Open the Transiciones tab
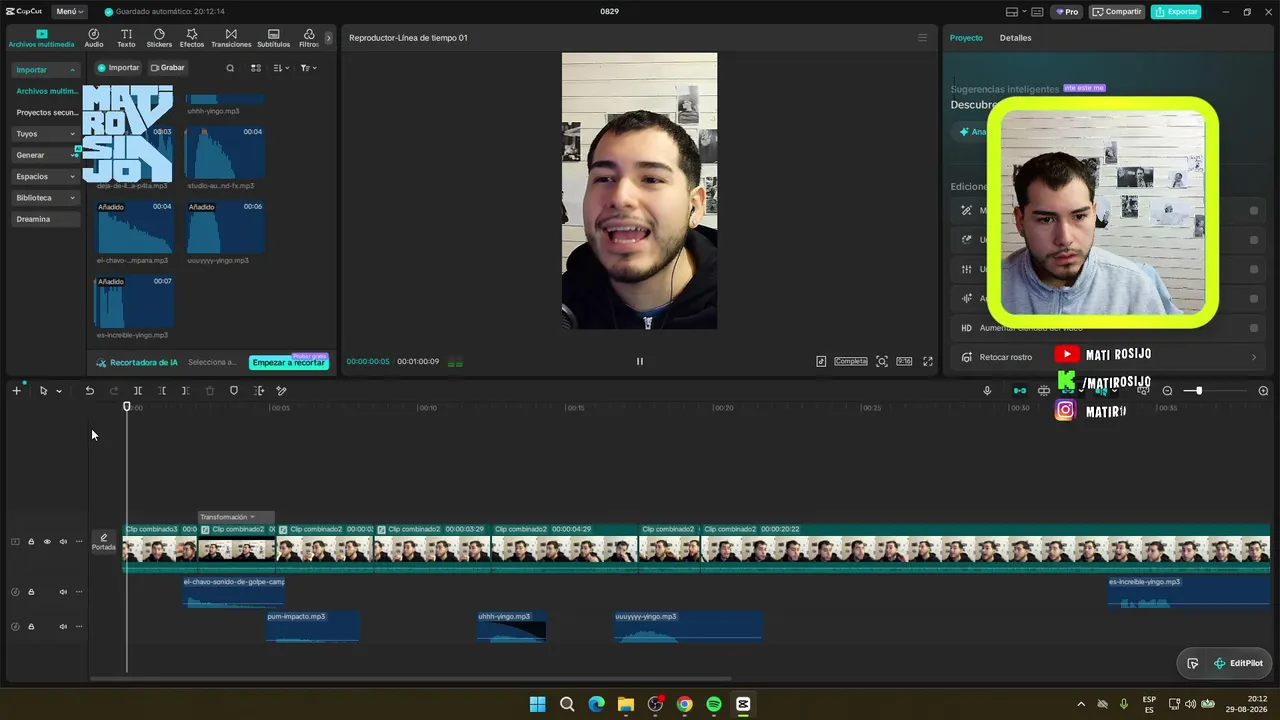 point(231,38)
